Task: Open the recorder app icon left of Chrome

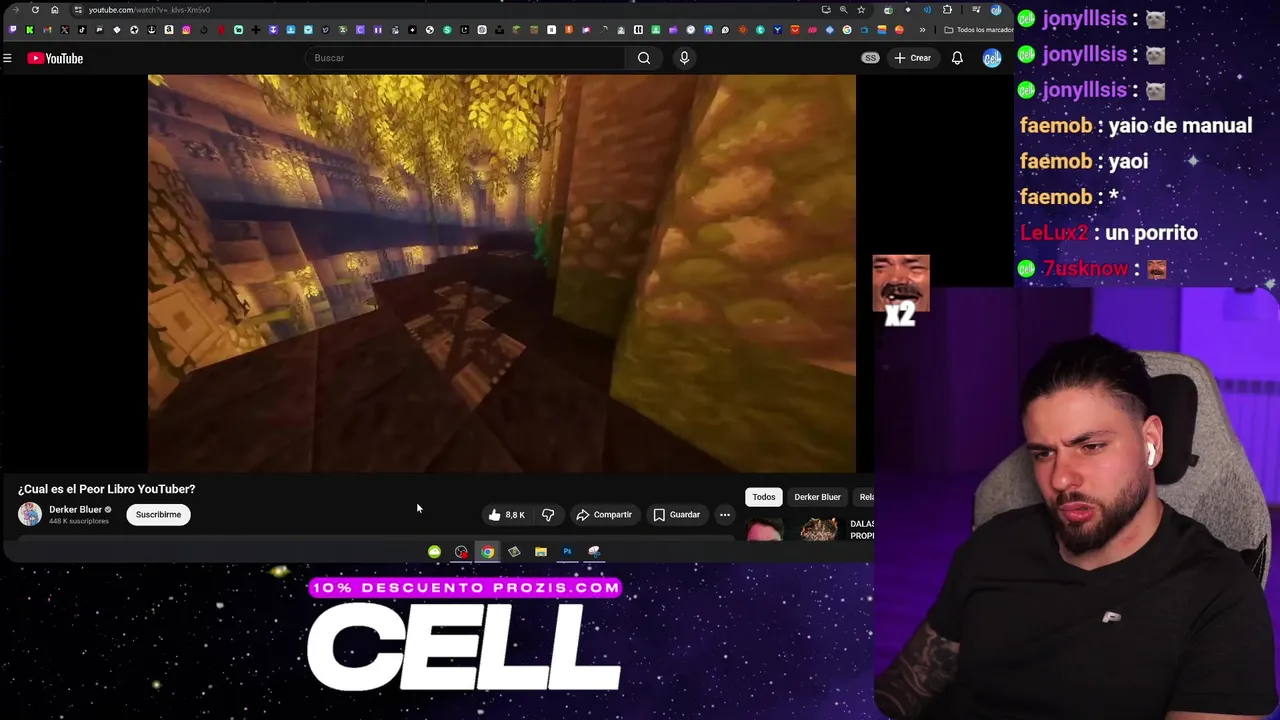Action: pyautogui.click(x=461, y=552)
